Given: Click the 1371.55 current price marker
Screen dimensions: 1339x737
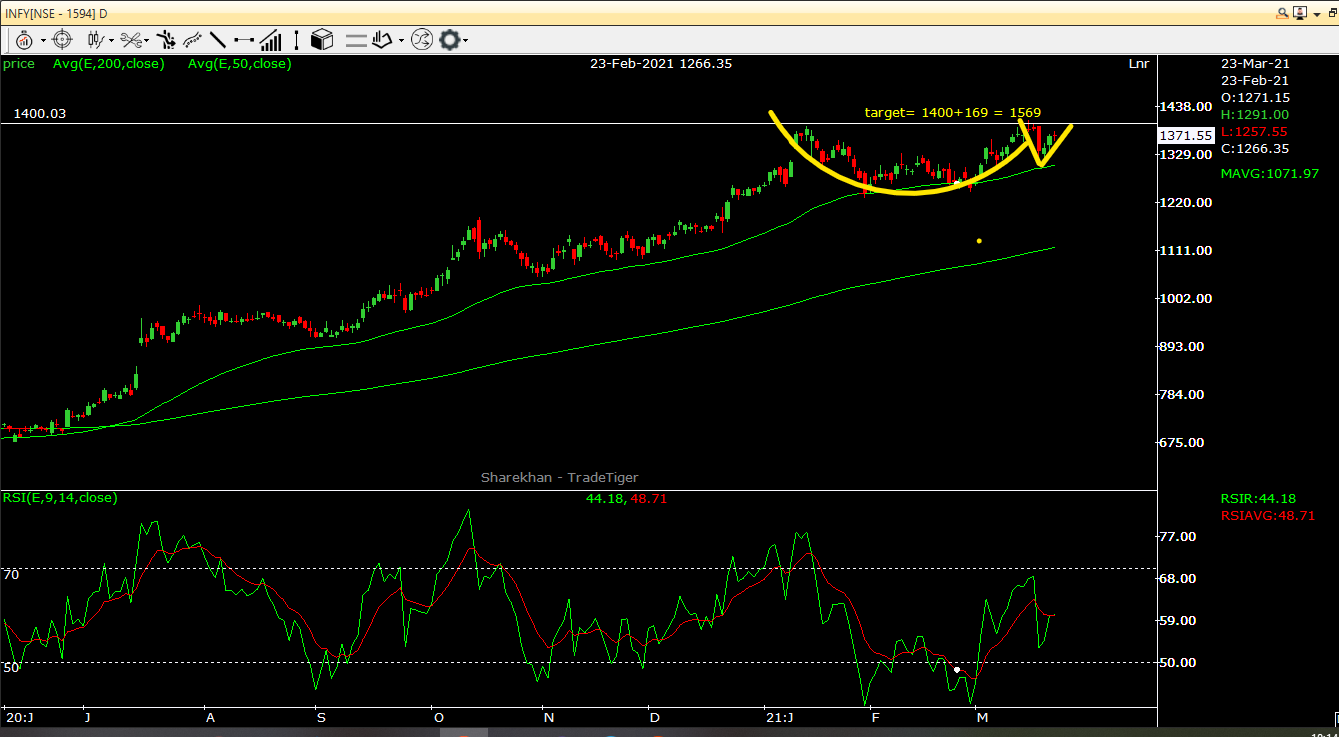Looking at the screenshot, I should point(1186,135).
